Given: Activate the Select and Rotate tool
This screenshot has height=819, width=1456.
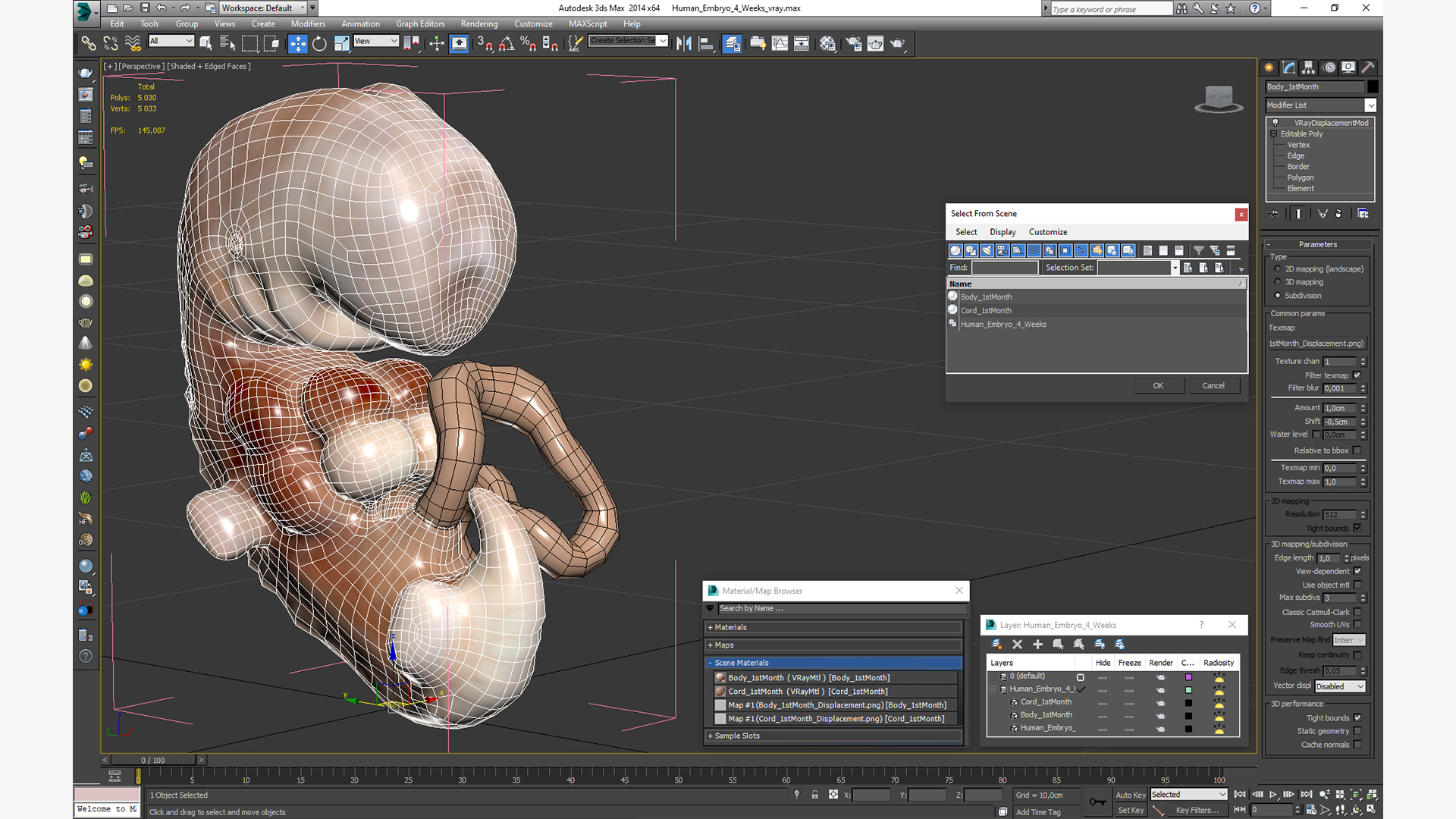Looking at the screenshot, I should coord(319,44).
